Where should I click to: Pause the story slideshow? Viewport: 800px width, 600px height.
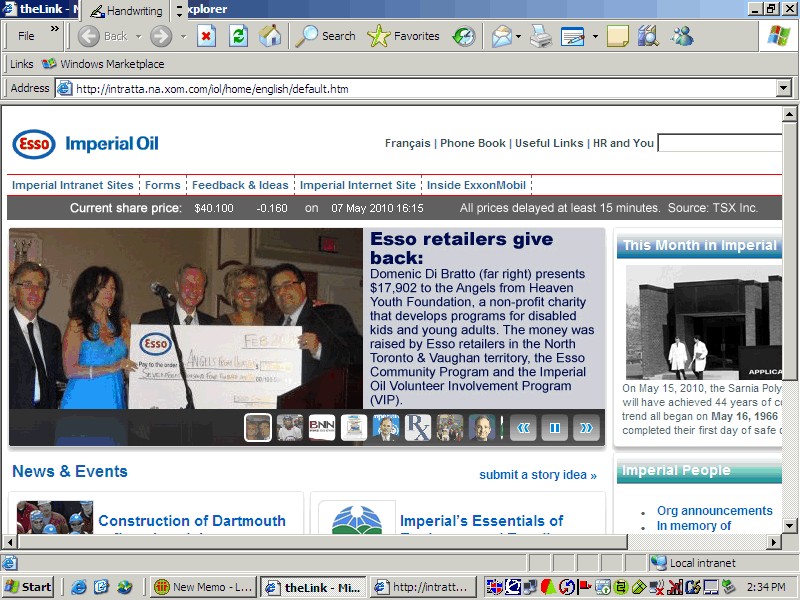click(554, 428)
